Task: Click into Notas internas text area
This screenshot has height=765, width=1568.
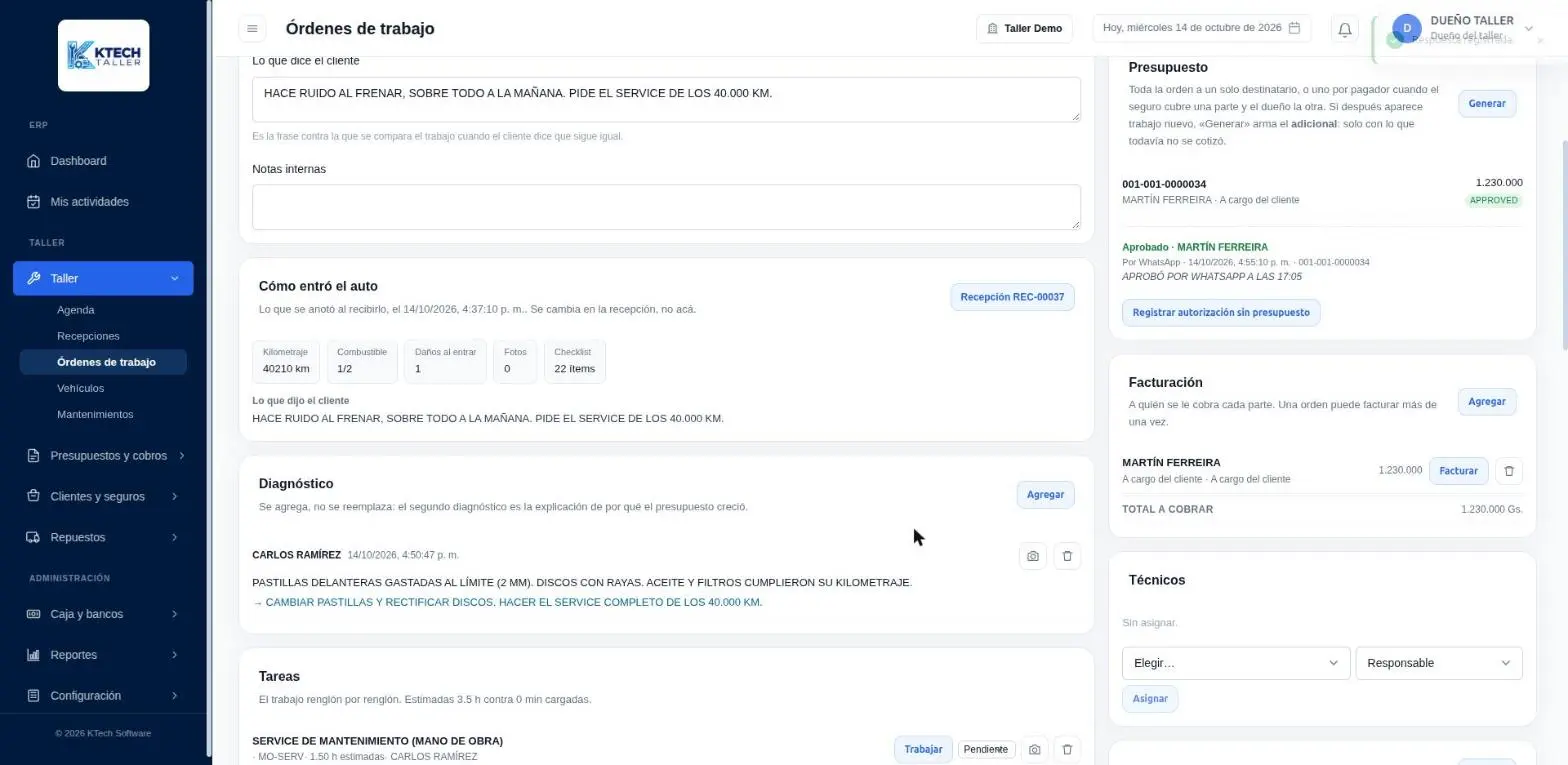Action: pos(666,207)
